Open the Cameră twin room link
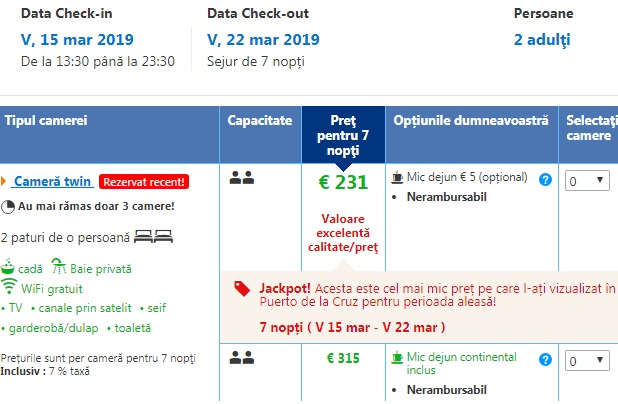This screenshot has height=404, width=618. click(54, 182)
